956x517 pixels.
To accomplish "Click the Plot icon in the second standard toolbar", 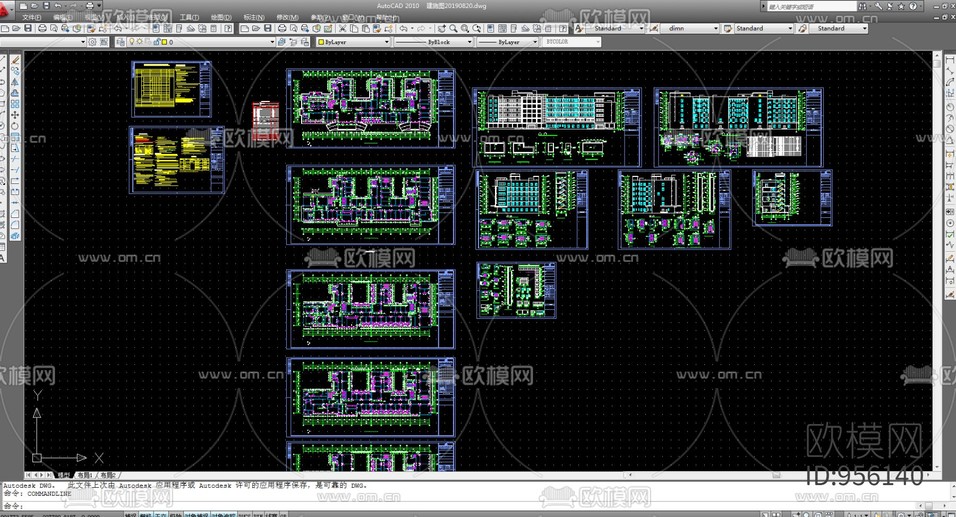I will (x=282, y=28).
